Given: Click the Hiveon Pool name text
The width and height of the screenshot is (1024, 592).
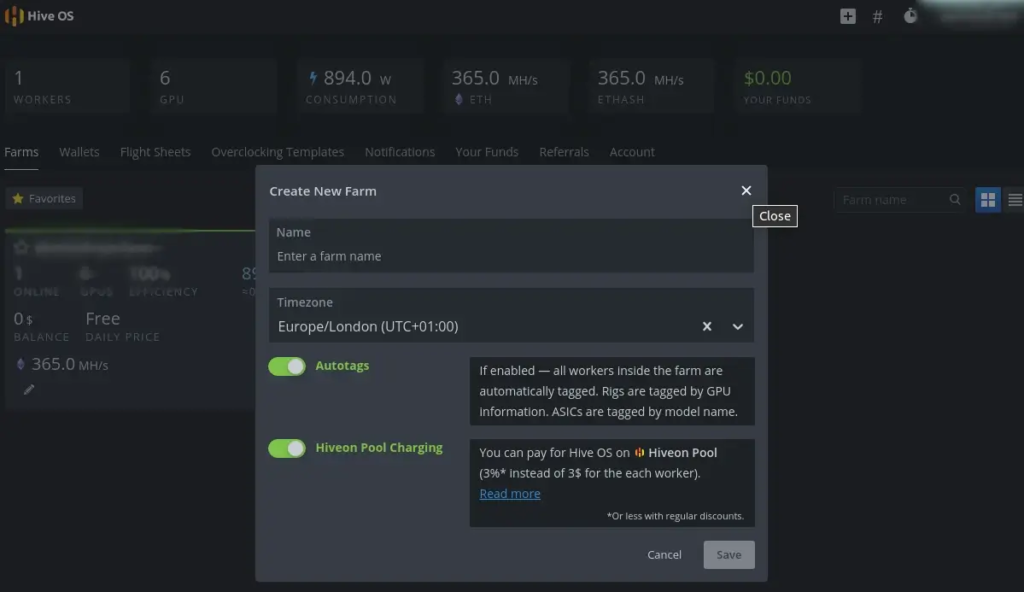Looking at the screenshot, I should pos(682,453).
